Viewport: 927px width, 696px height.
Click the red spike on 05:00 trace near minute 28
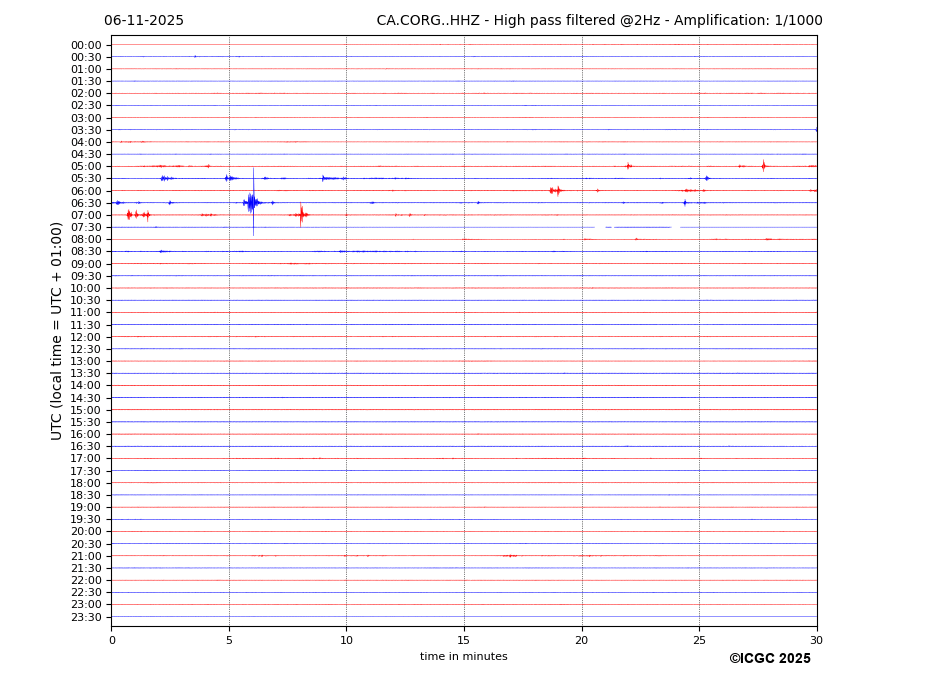[763, 166]
